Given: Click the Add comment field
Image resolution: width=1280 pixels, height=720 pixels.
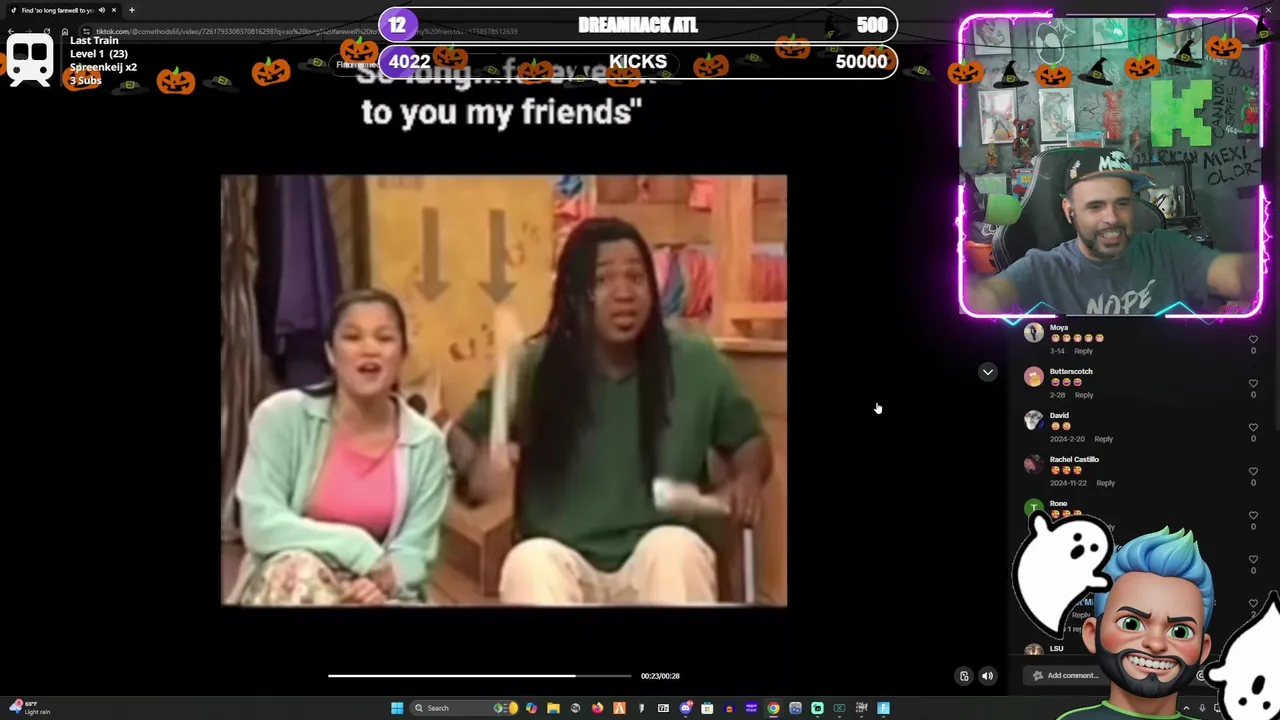Looking at the screenshot, I should pos(1110,676).
